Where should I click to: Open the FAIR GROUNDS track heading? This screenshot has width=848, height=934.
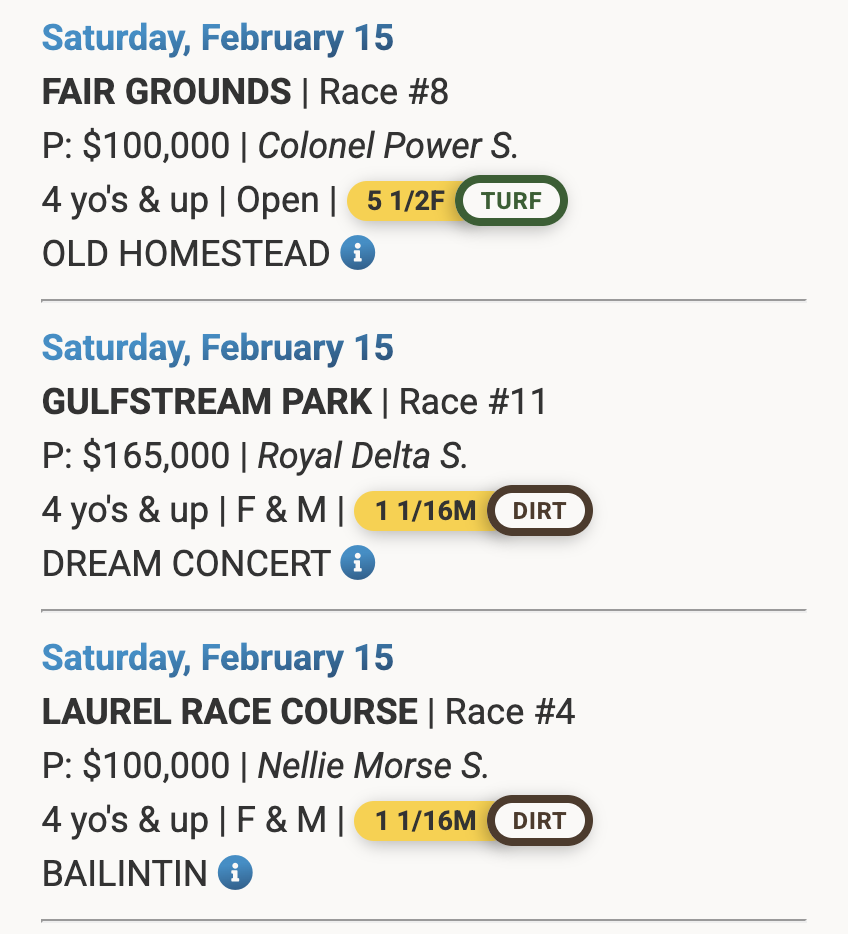[x=166, y=93]
